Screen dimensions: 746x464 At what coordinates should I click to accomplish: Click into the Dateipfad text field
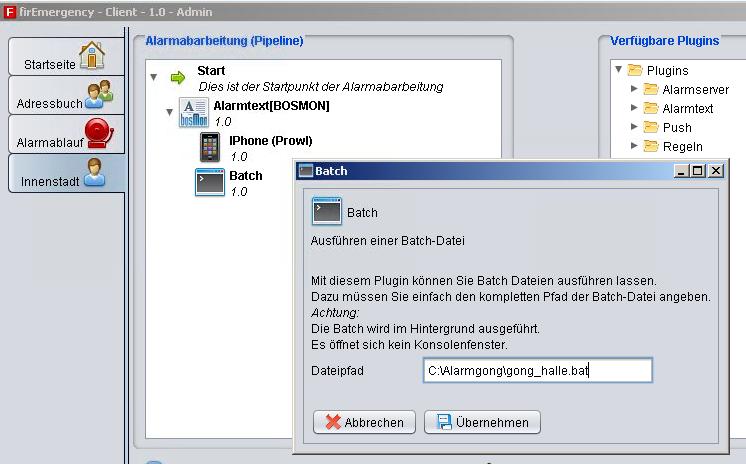537,371
